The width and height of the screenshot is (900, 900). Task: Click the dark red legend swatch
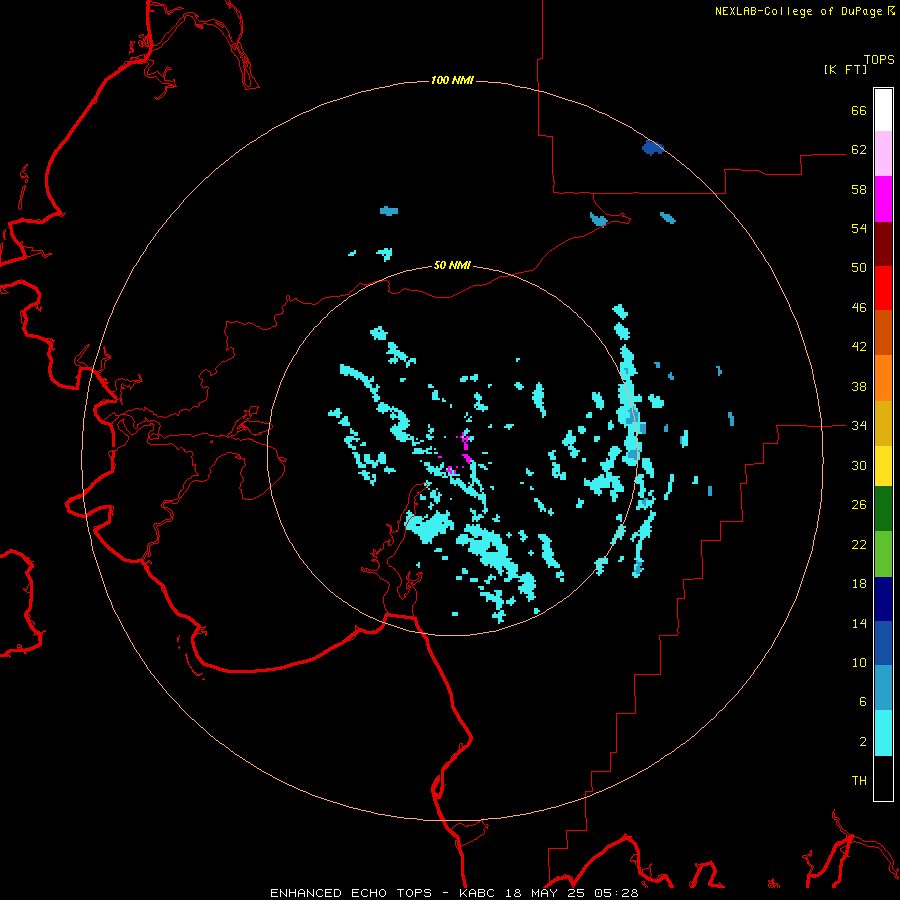883,243
